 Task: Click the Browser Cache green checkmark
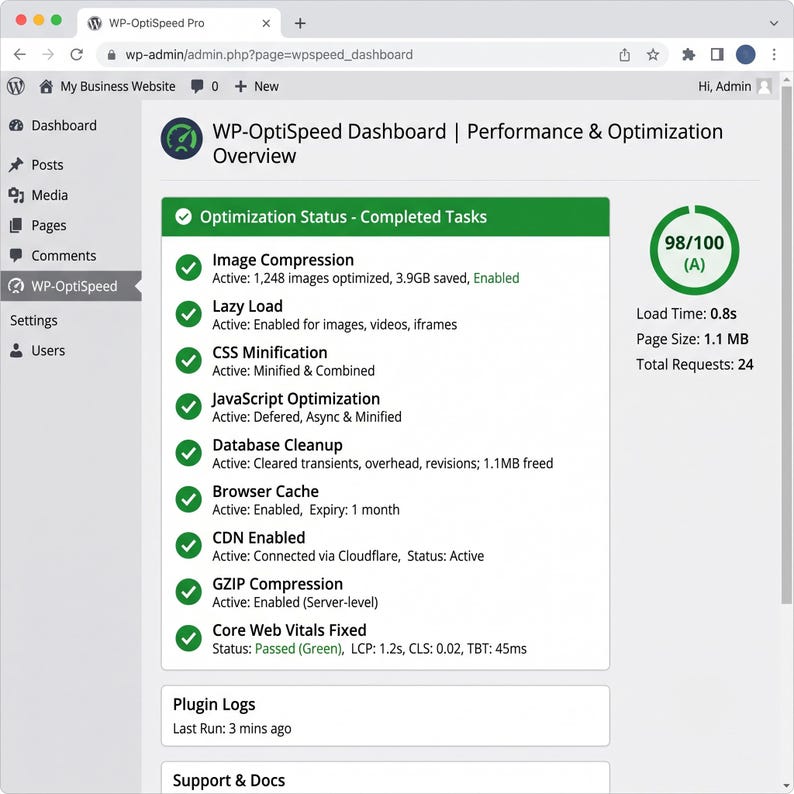pos(189,499)
